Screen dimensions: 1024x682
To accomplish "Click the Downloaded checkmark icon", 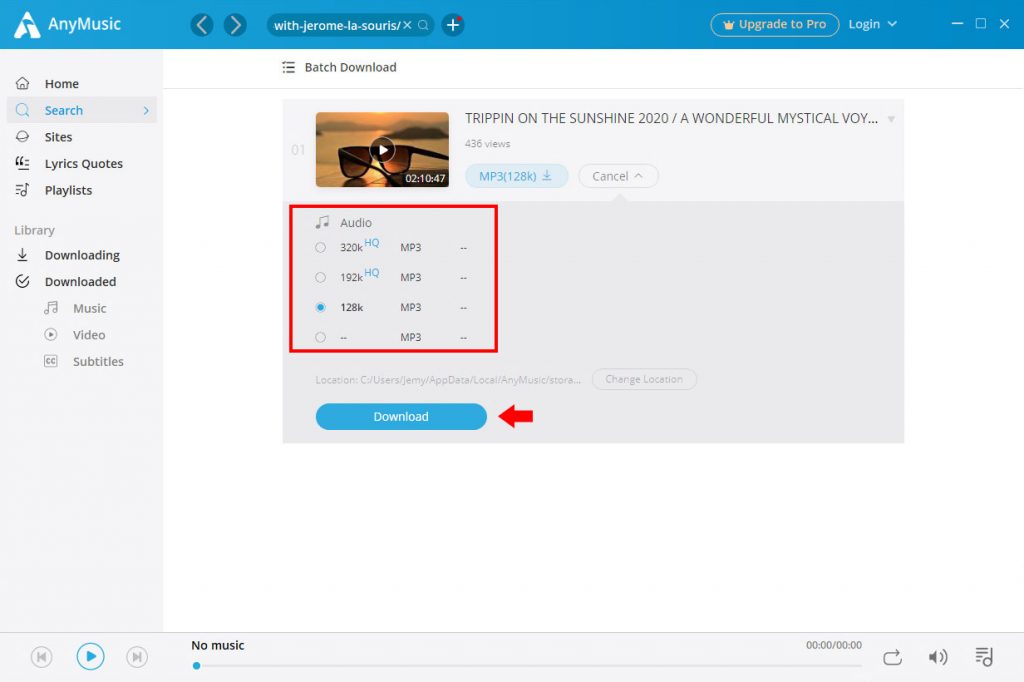I will [22, 281].
